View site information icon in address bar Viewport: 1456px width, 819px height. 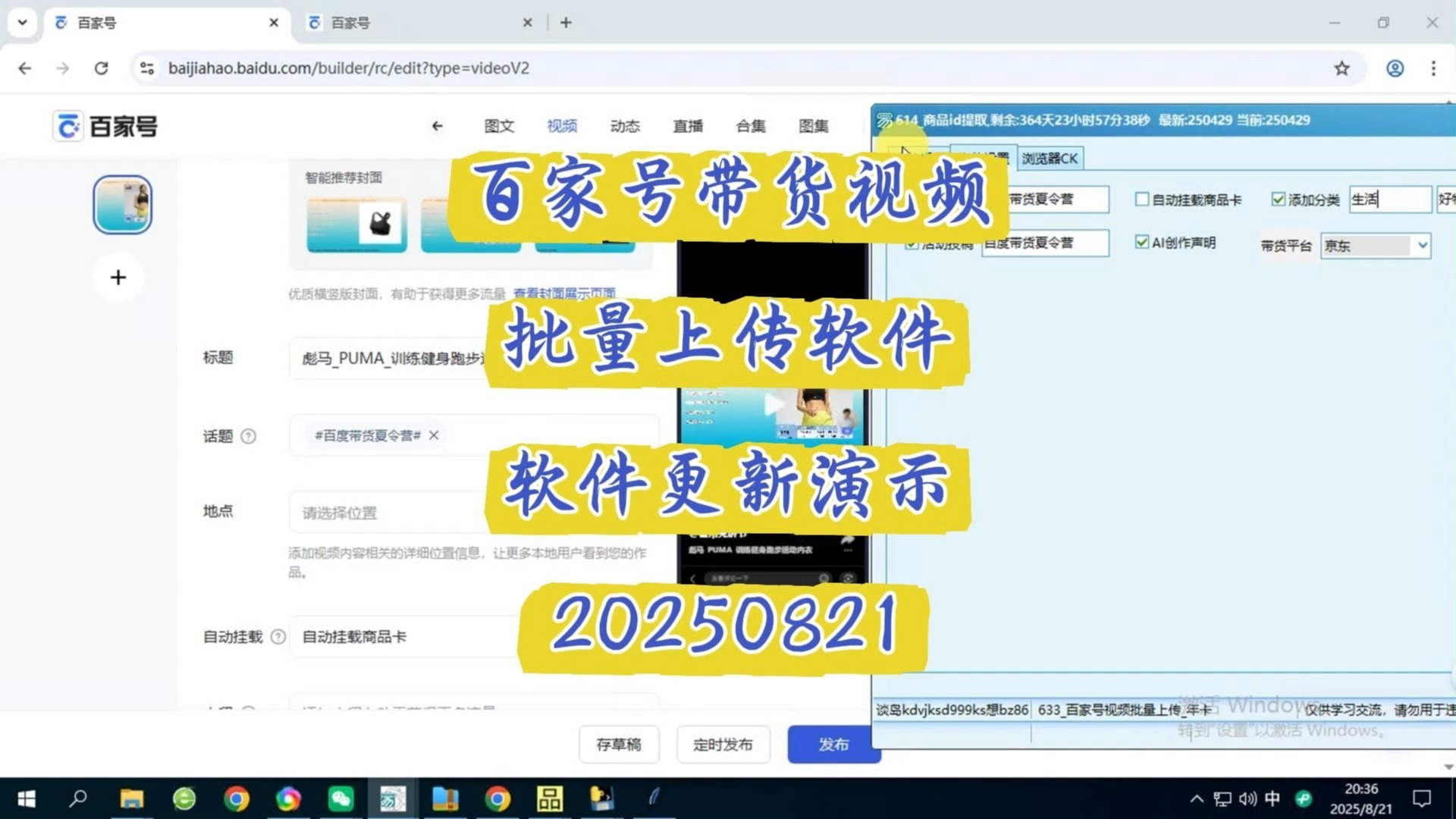click(147, 68)
